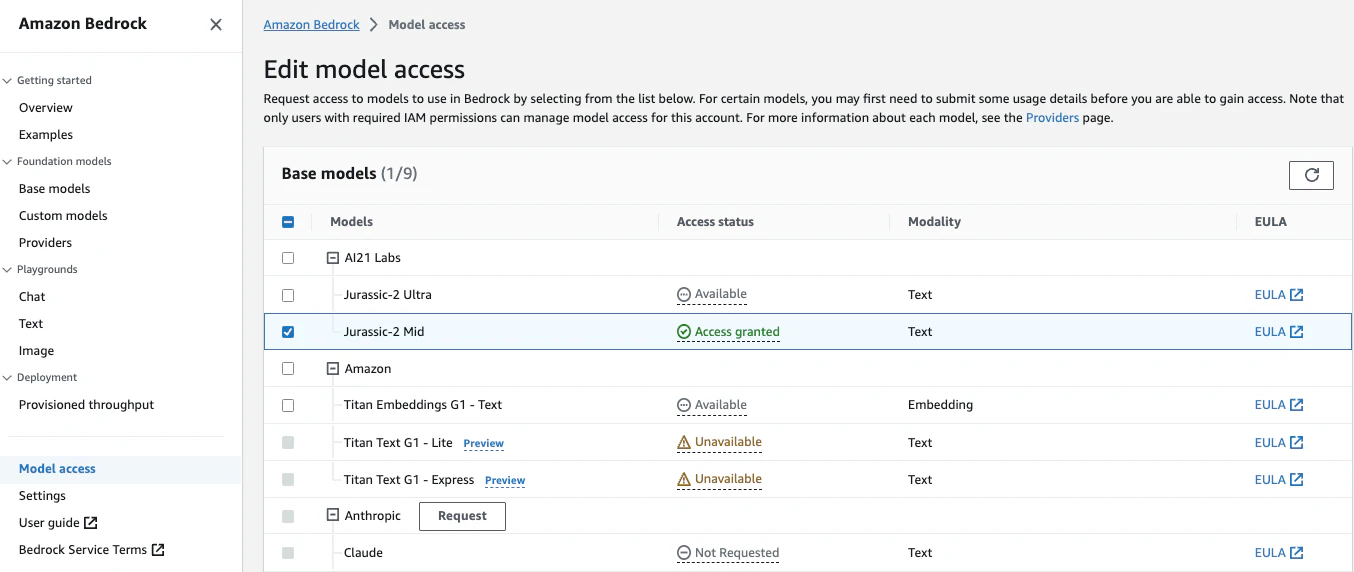Collapse the AI21 Labs model group
Viewport: 1354px width, 572px height.
[333, 258]
